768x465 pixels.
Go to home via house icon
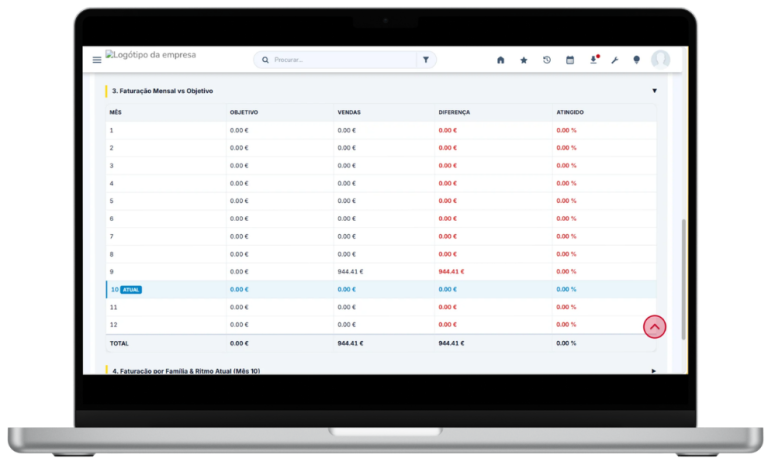tap(501, 60)
